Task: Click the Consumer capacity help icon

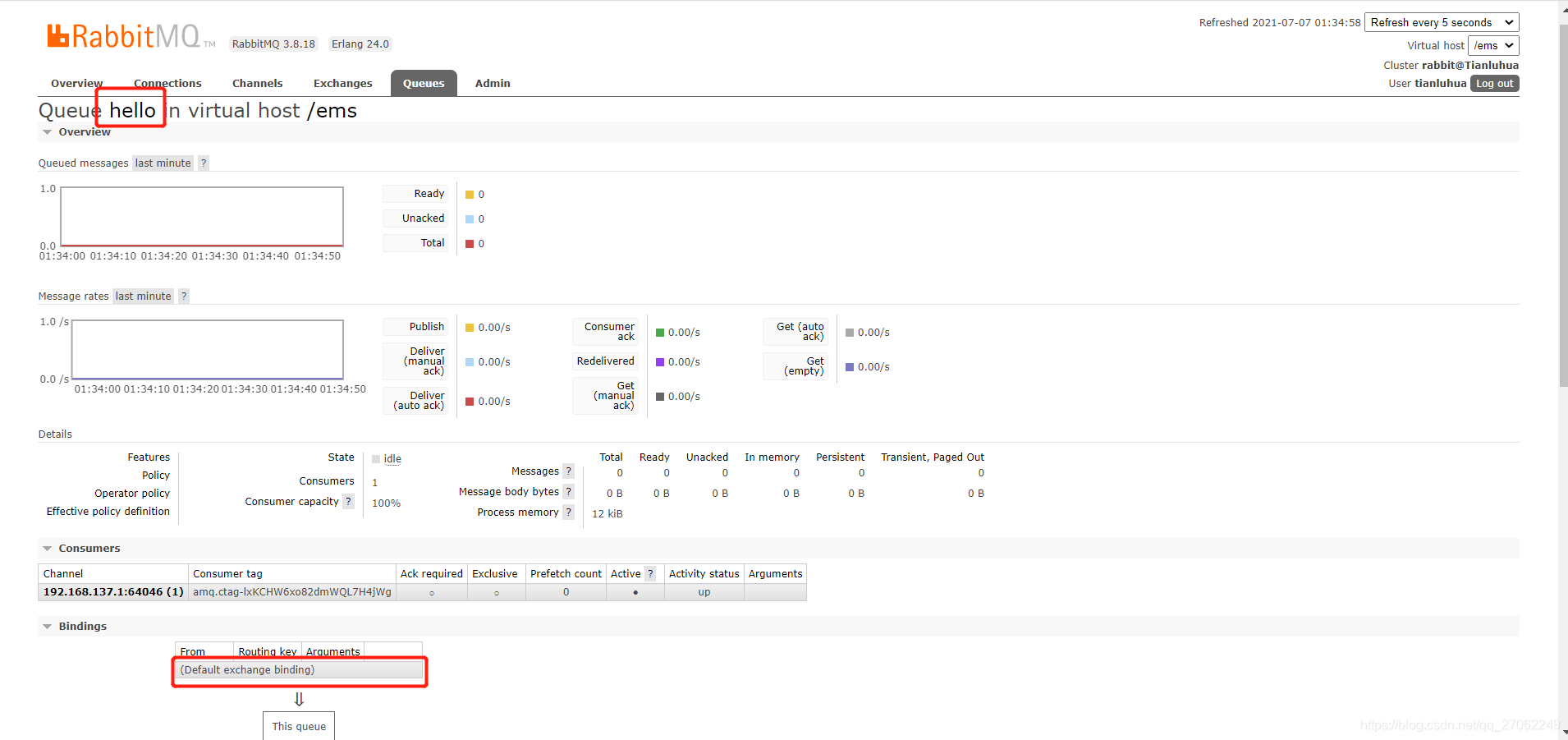Action: [348, 501]
